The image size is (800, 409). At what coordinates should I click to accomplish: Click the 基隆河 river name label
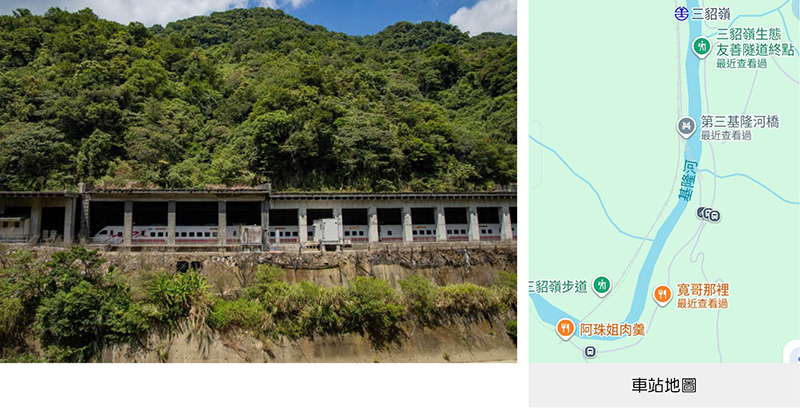(x=688, y=181)
